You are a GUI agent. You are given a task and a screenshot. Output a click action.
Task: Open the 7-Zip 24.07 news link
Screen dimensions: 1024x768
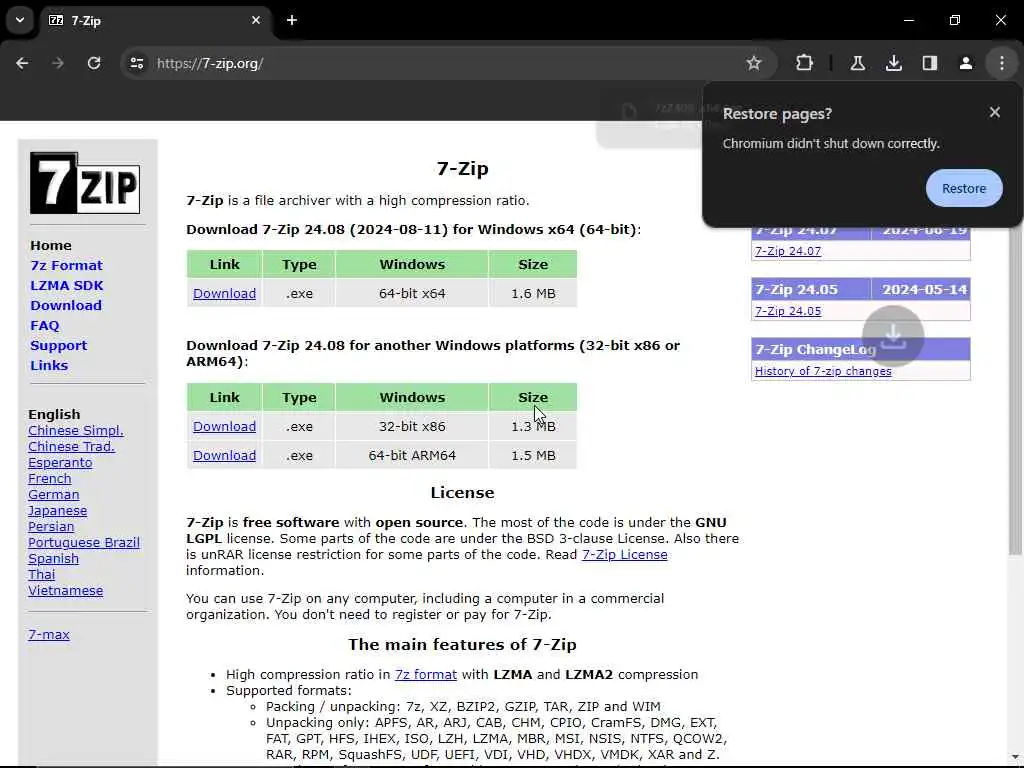tap(788, 251)
